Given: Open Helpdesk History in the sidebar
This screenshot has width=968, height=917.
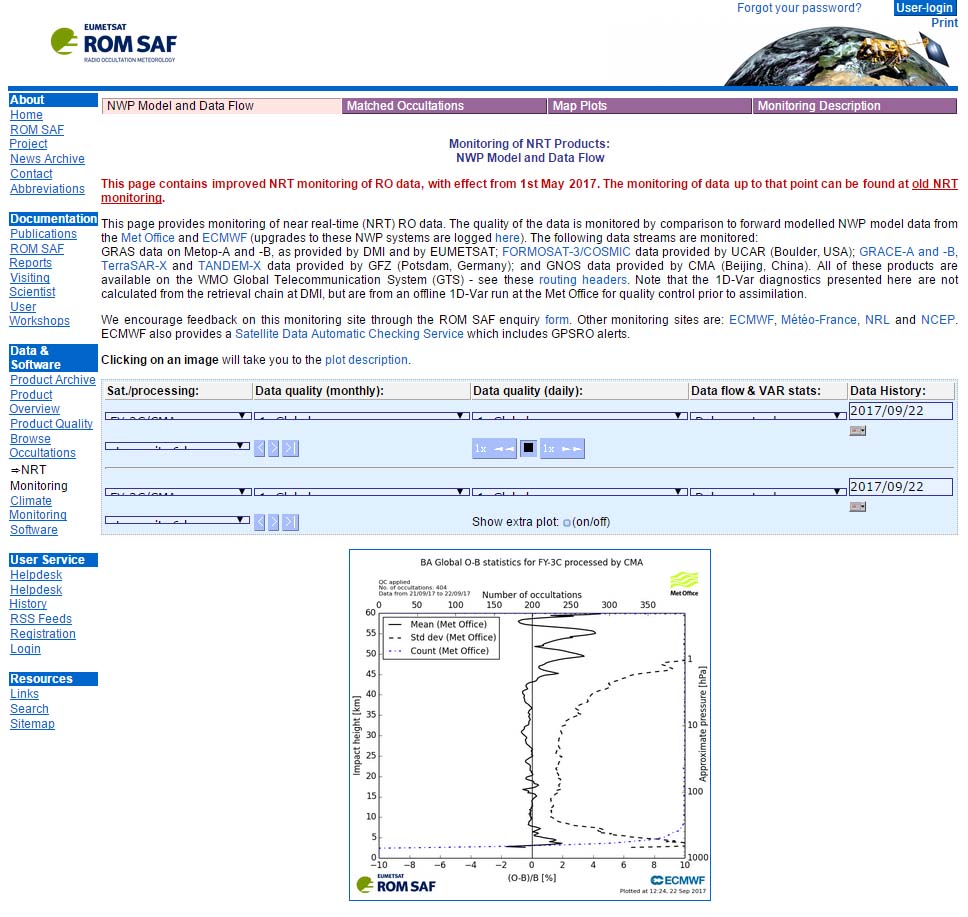Looking at the screenshot, I should pyautogui.click(x=36, y=597).
